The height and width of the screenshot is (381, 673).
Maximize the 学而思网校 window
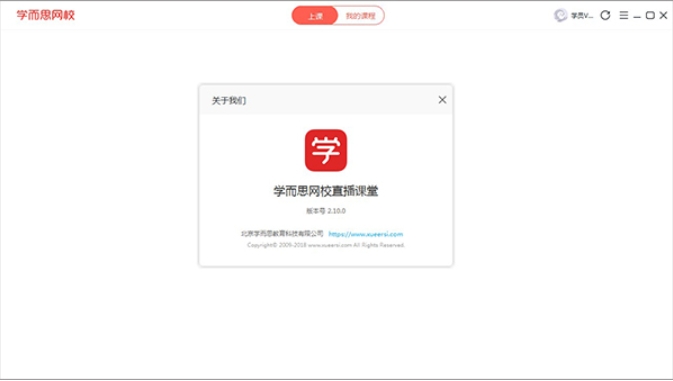coord(650,15)
